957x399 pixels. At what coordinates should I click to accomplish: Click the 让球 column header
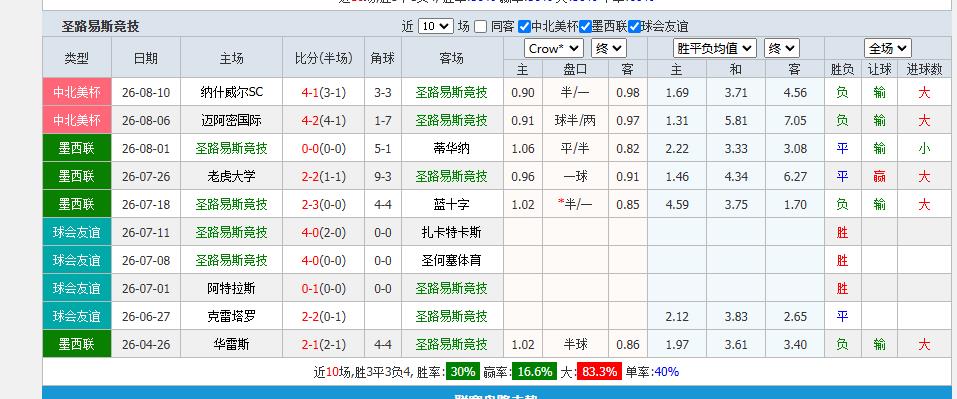(879, 69)
